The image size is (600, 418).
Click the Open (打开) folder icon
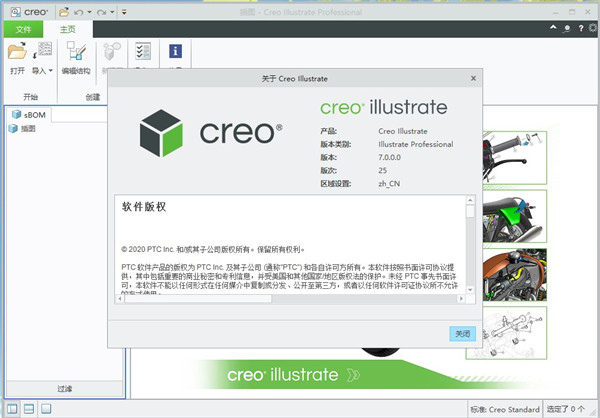pyautogui.click(x=17, y=51)
